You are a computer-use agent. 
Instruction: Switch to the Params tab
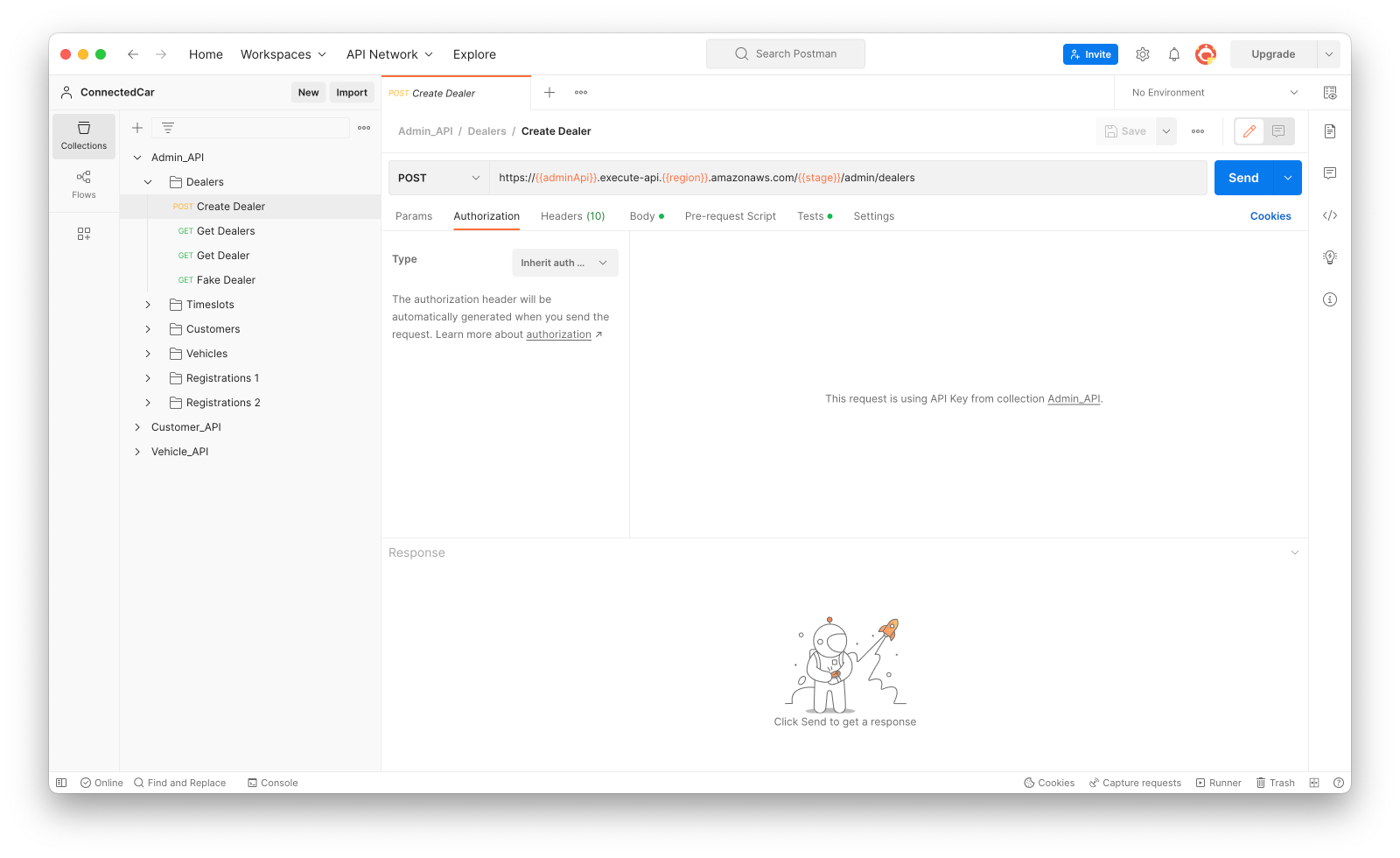414,216
